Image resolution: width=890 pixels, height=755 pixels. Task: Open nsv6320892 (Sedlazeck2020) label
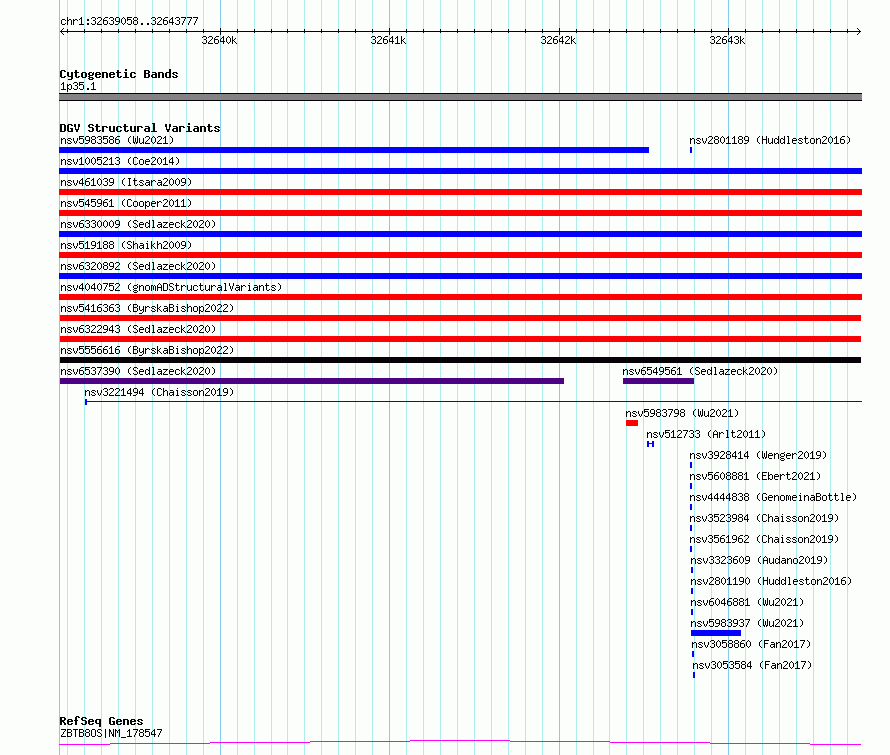(138, 266)
